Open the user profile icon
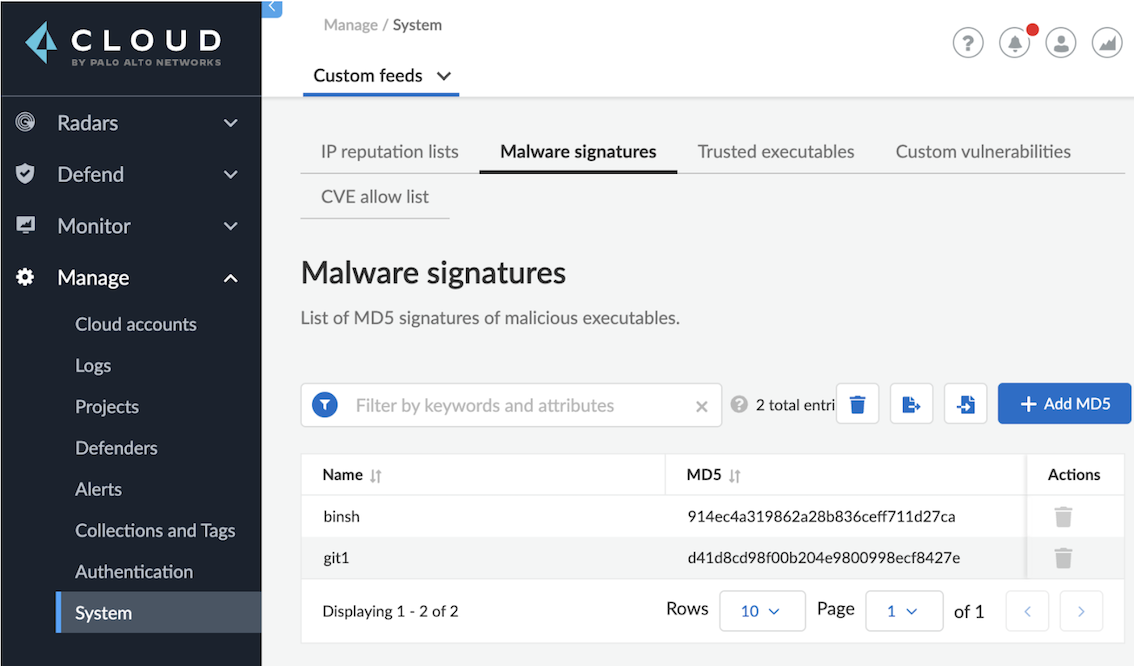Viewport: 1134px width, 666px height. pyautogui.click(x=1060, y=43)
